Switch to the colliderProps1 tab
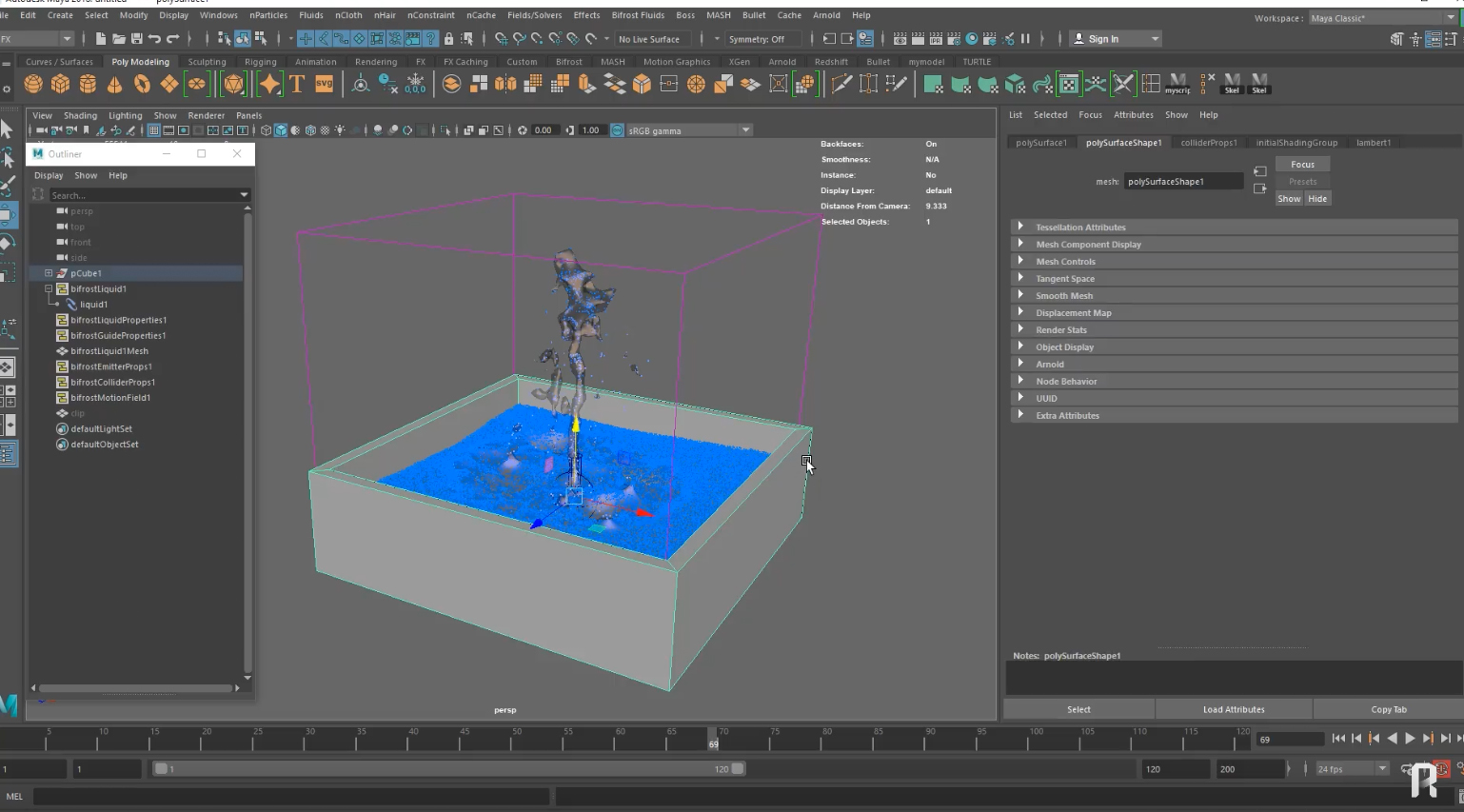Viewport: 1464px width, 812px height. tap(1208, 143)
